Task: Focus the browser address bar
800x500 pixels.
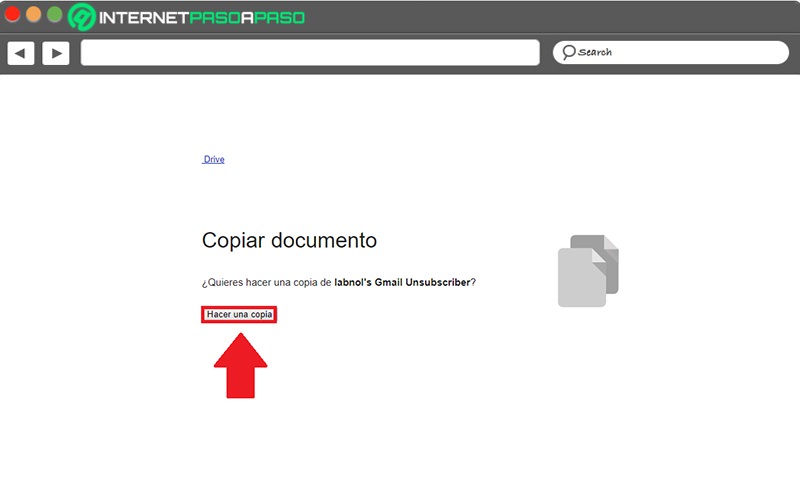Action: pyautogui.click(x=310, y=53)
